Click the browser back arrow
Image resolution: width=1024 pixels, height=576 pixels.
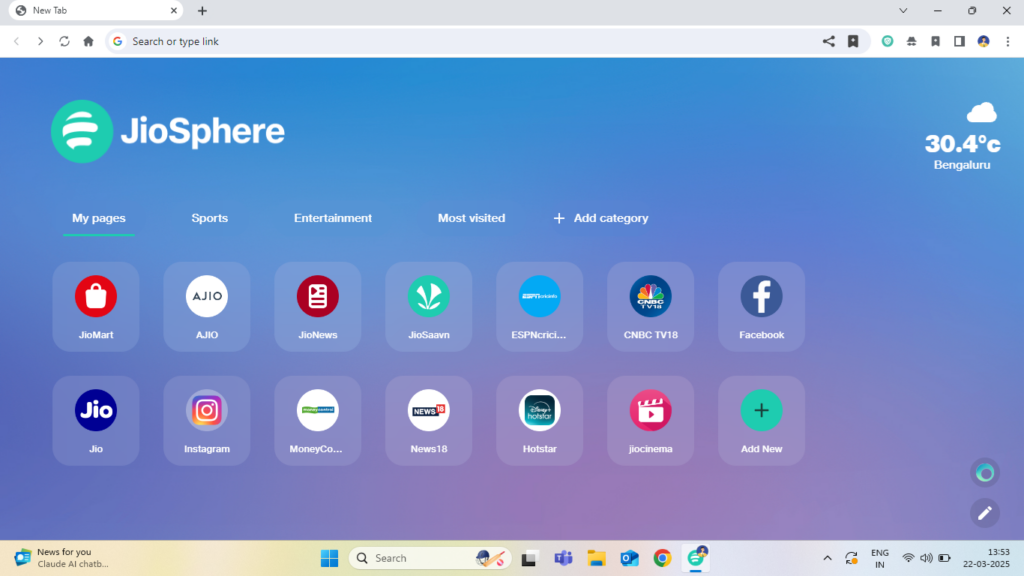tap(17, 41)
